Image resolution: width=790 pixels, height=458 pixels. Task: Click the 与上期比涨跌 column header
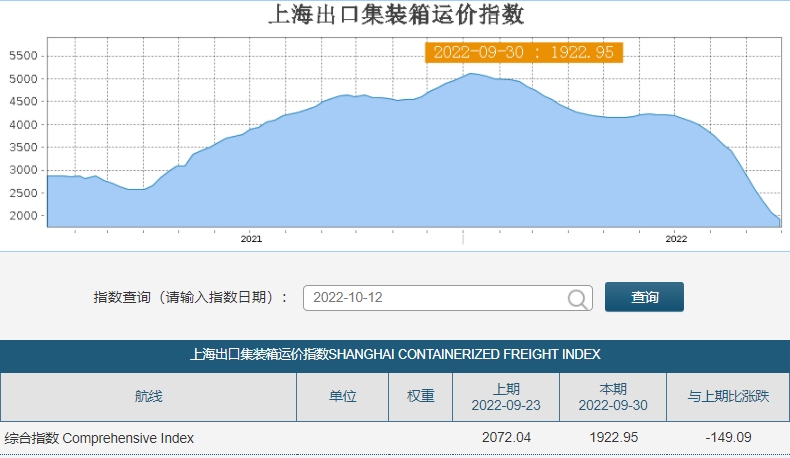[x=728, y=397]
